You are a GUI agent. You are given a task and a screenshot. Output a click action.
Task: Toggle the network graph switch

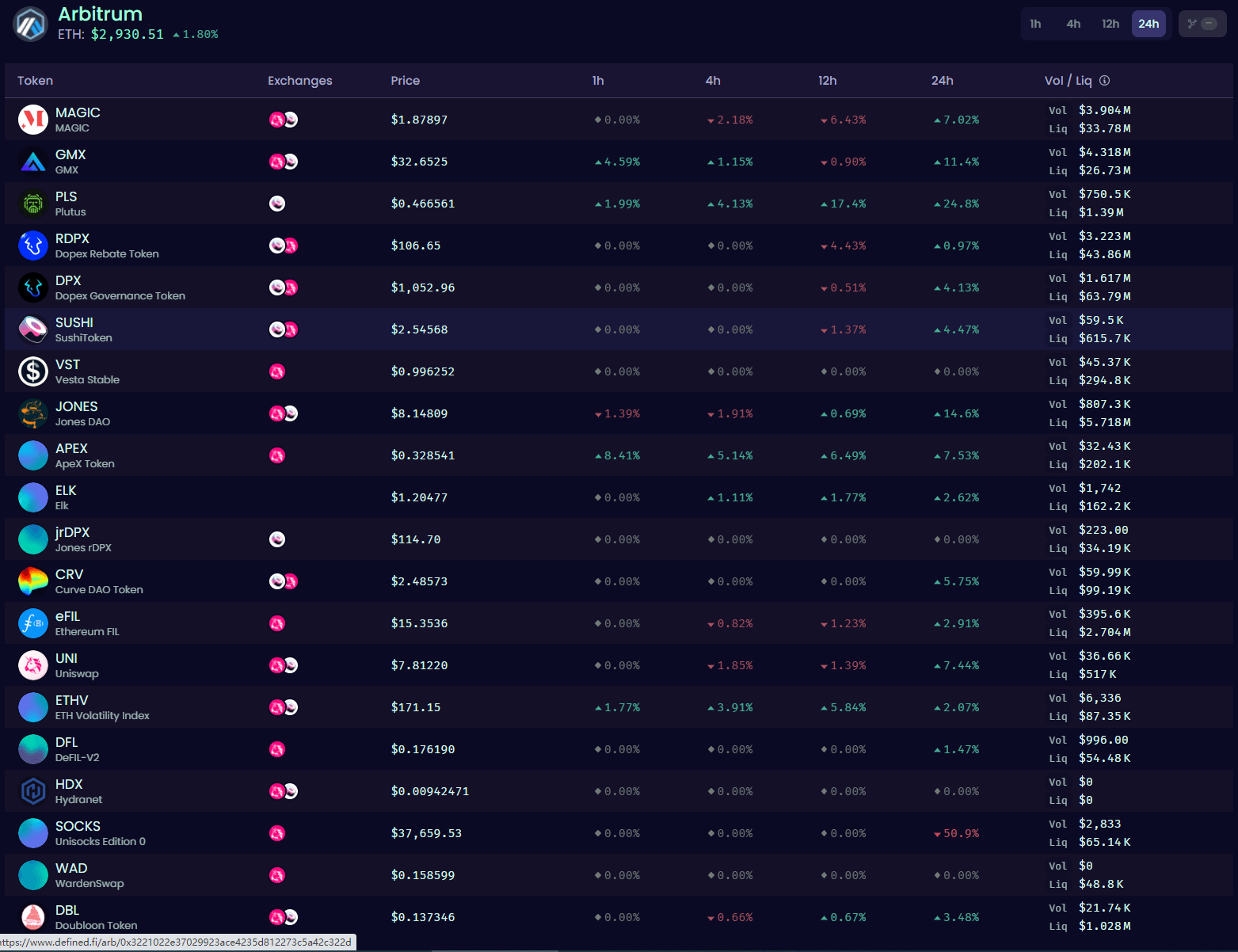(1202, 24)
